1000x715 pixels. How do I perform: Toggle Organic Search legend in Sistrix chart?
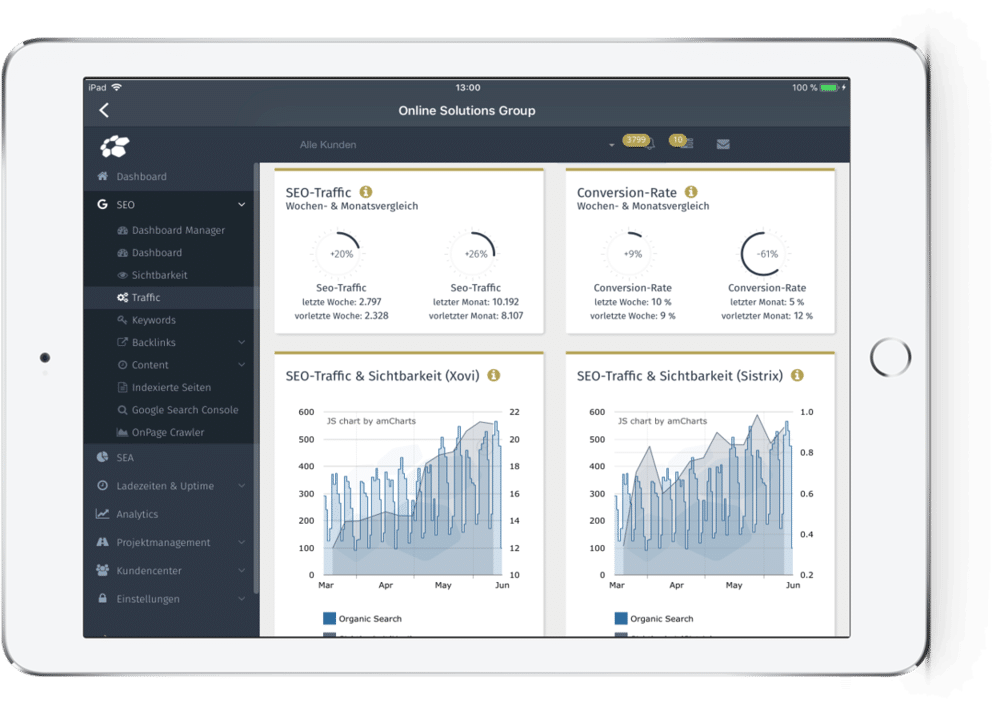[x=654, y=619]
